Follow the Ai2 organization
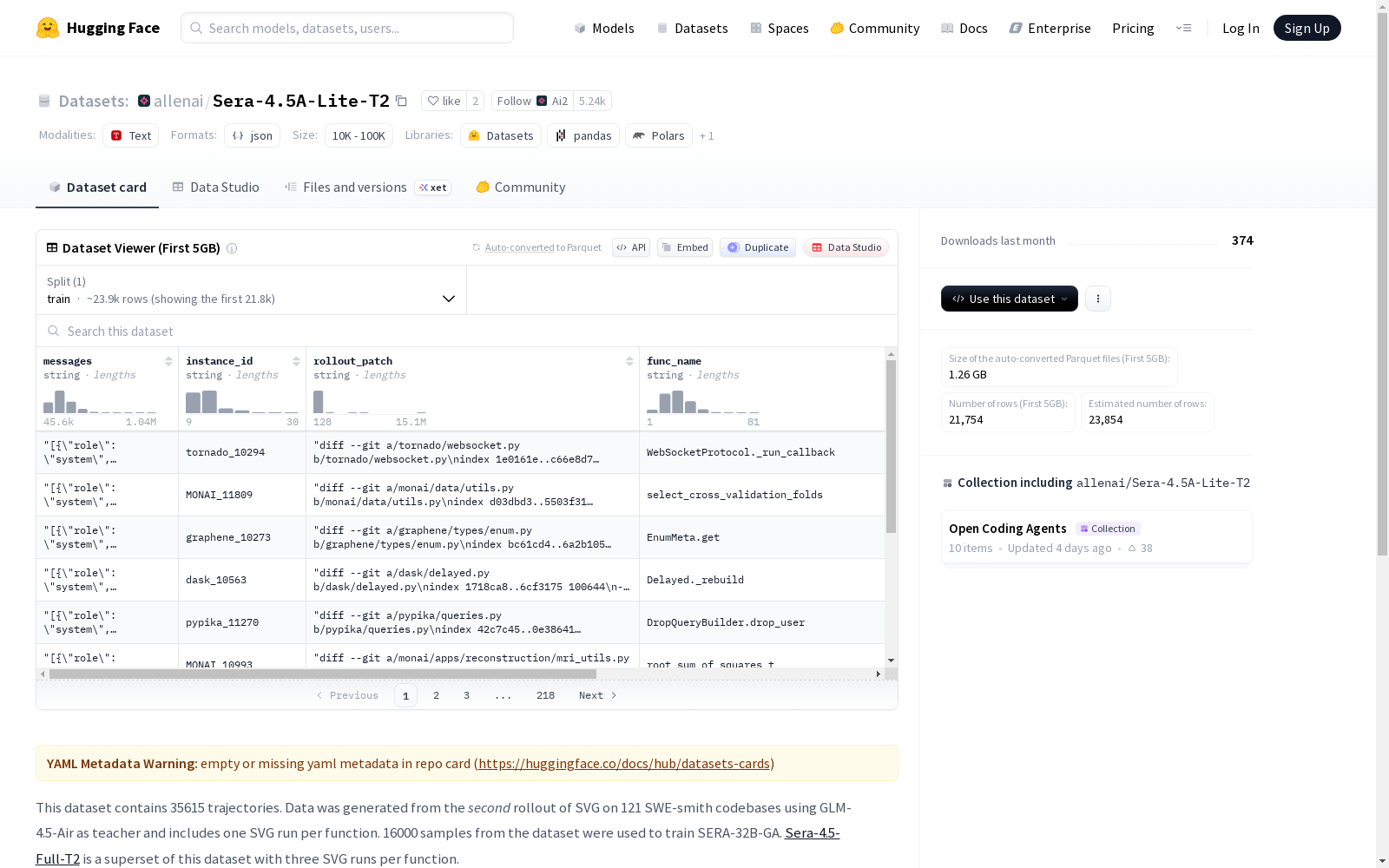1389x868 pixels. [x=532, y=101]
